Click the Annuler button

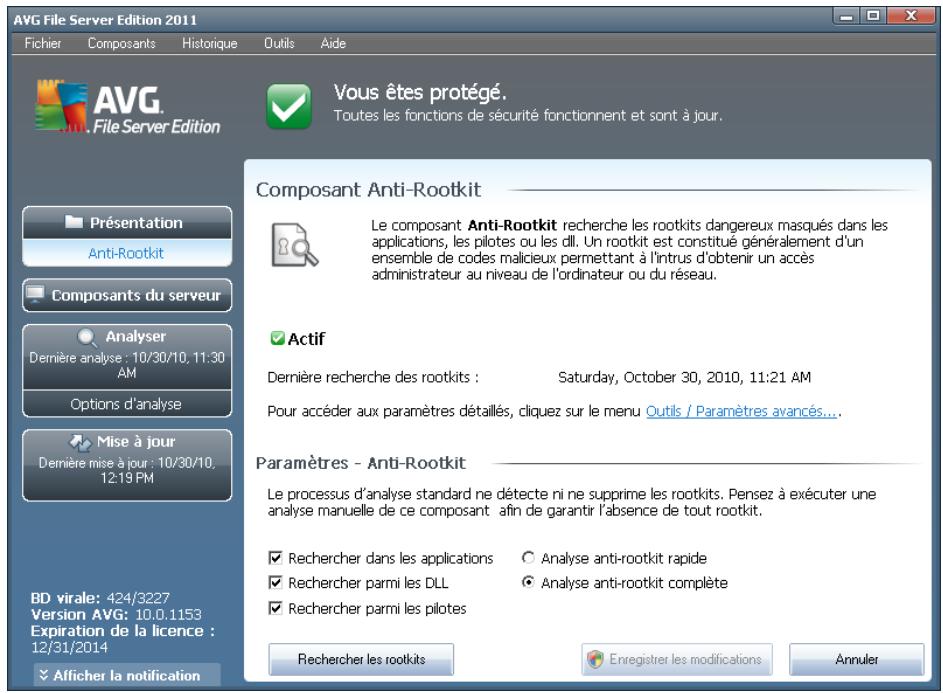coord(856,659)
